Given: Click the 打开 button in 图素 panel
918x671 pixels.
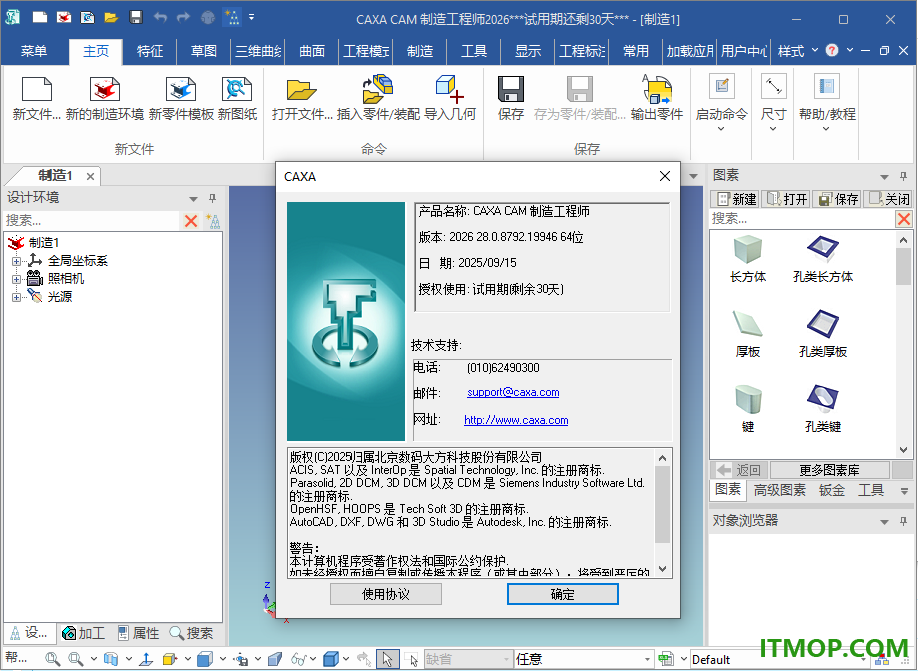Looking at the screenshot, I should 787,199.
